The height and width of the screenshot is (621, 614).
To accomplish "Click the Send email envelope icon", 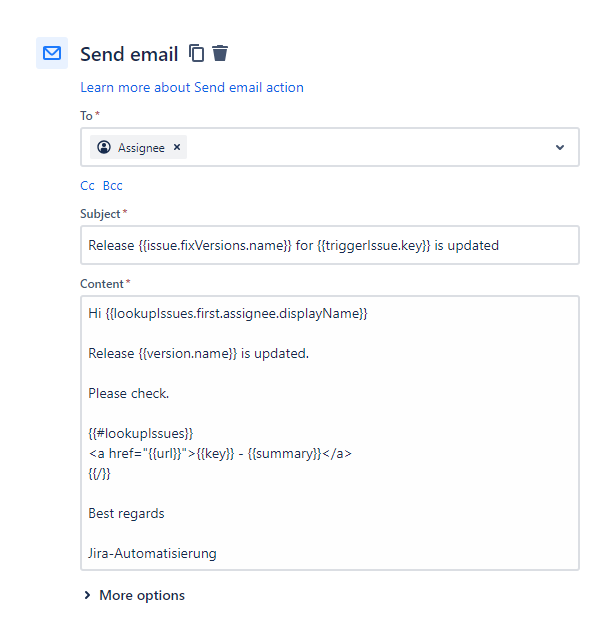I will coord(52,53).
